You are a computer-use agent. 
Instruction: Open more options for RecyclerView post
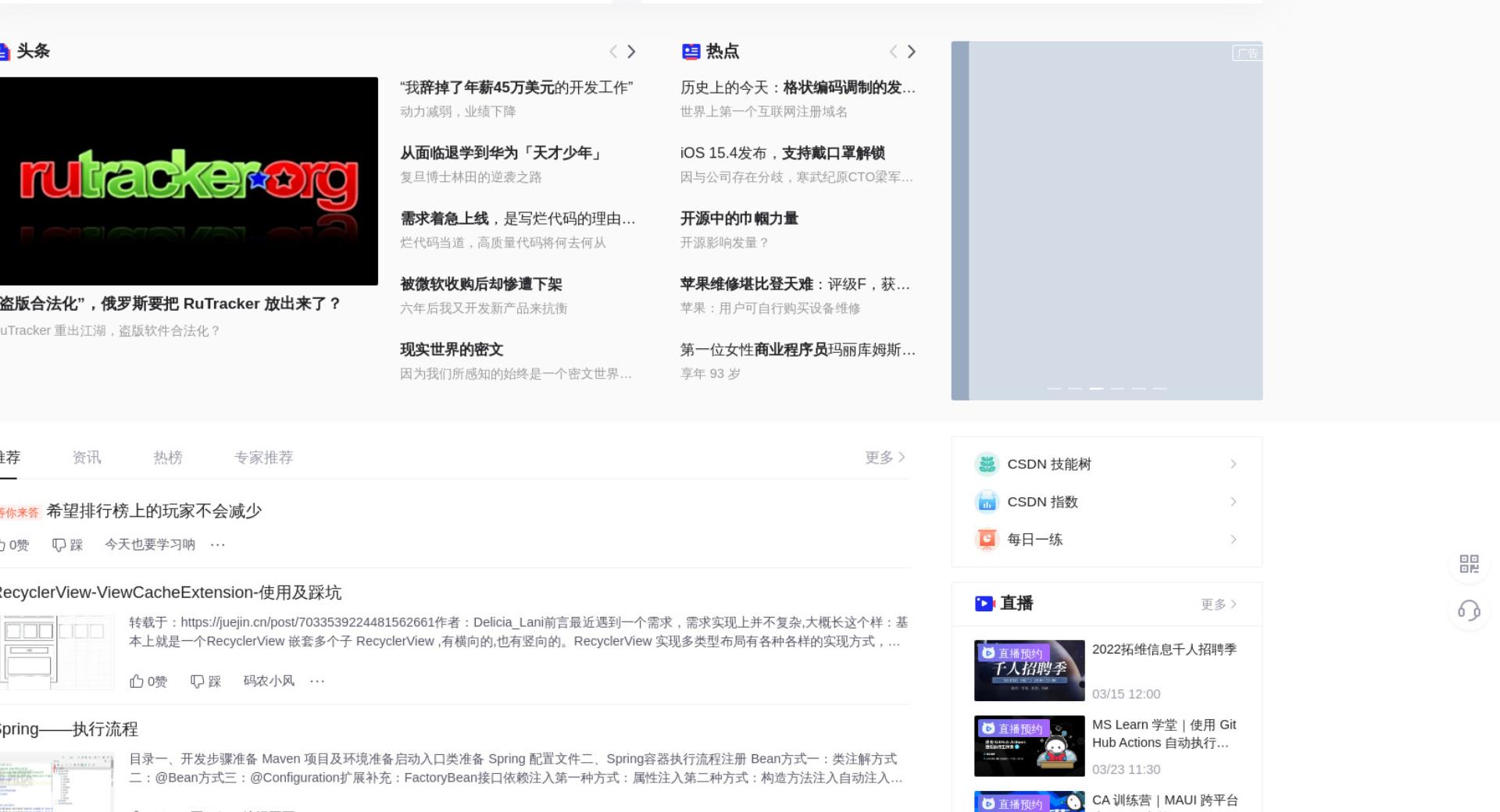point(316,681)
